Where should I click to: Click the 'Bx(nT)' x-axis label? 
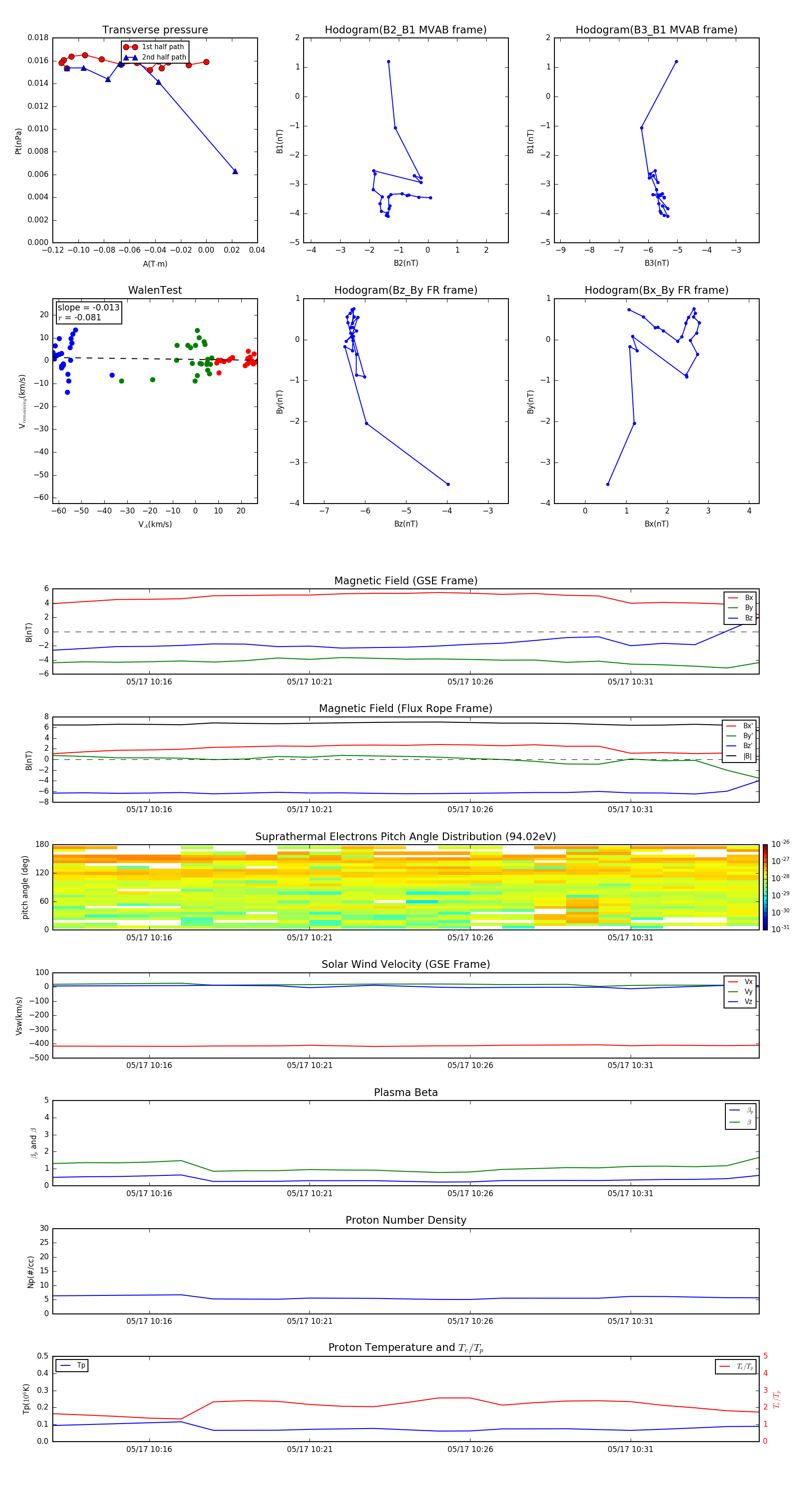click(656, 524)
